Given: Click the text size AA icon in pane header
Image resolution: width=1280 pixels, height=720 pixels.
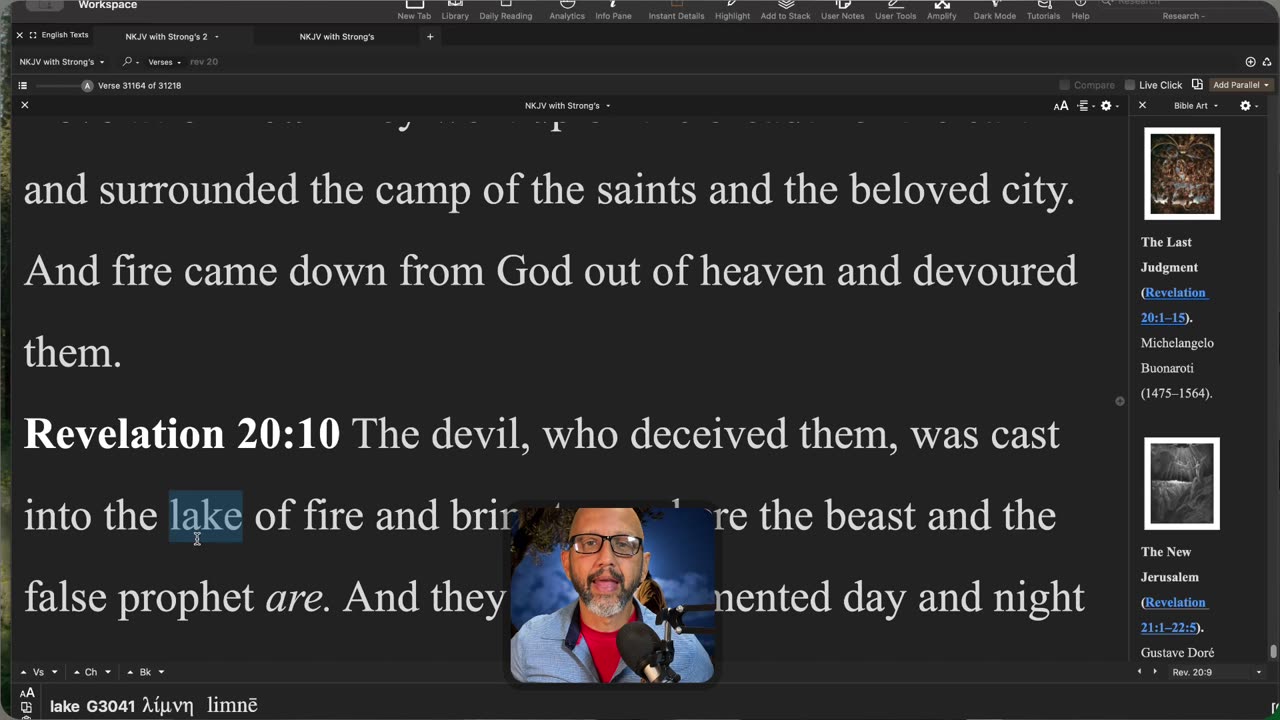Looking at the screenshot, I should point(1061,105).
